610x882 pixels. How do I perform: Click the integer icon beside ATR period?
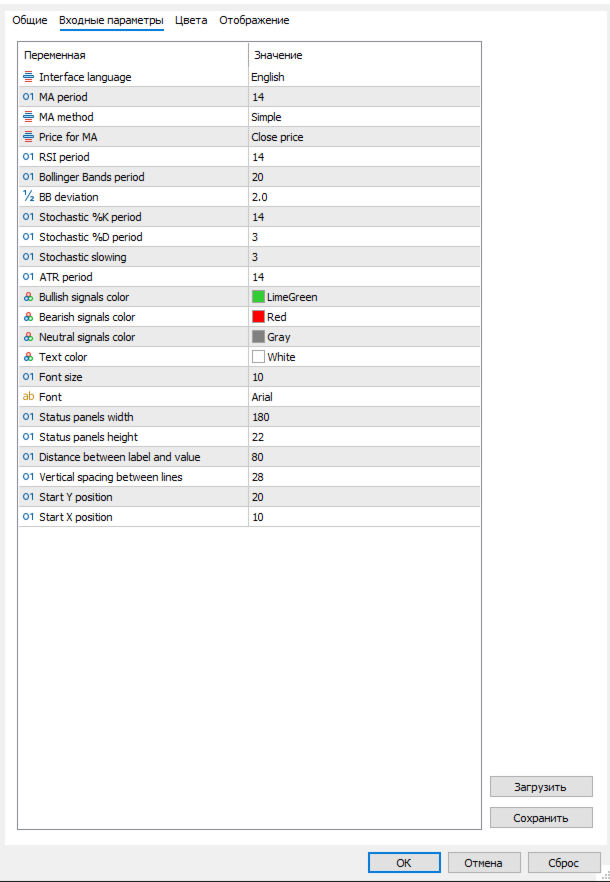click(x=28, y=277)
